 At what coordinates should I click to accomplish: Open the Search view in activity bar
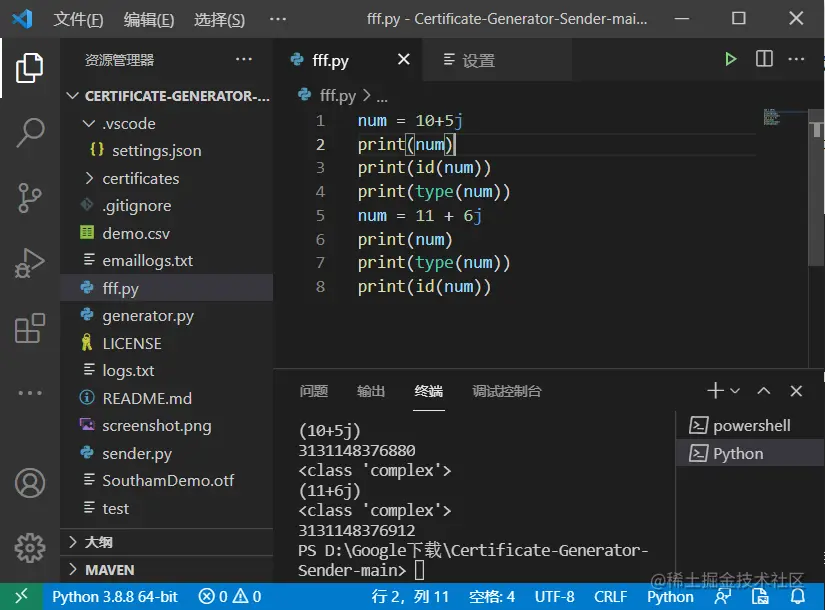29,133
